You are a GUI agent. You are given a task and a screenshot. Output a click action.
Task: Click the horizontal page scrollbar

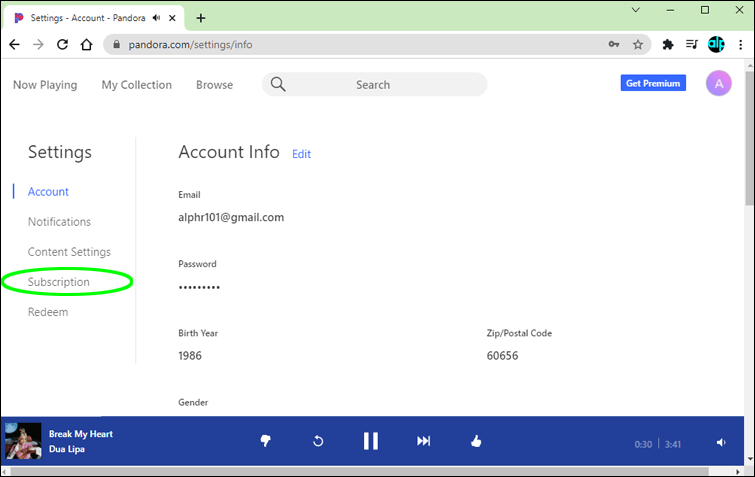(x=359, y=472)
